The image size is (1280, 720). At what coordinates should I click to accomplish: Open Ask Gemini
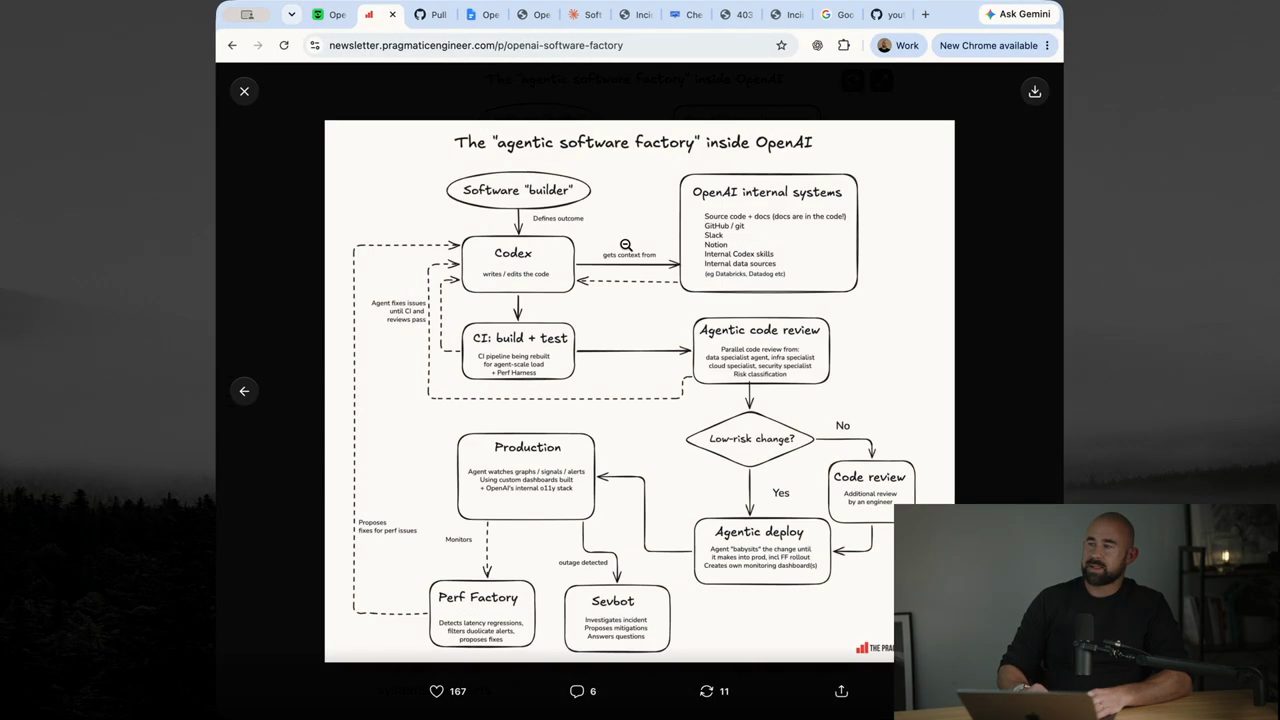pos(1018,14)
